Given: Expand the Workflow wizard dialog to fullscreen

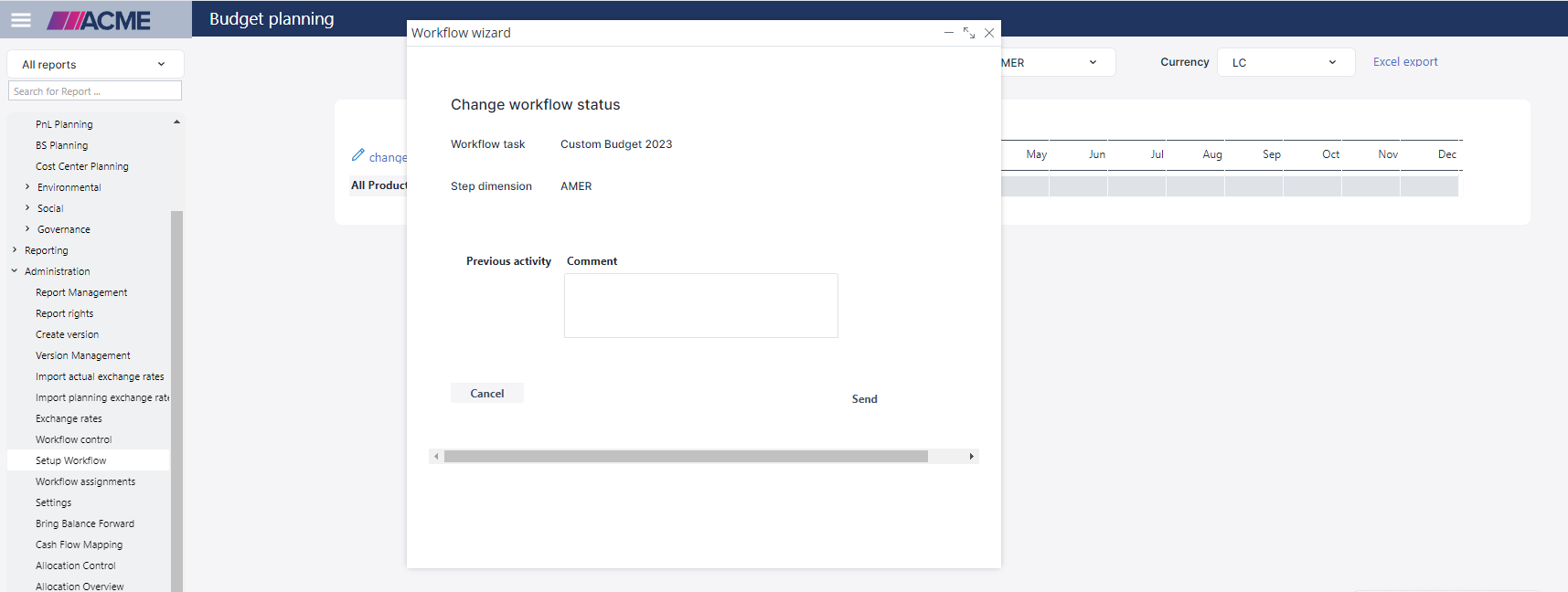Looking at the screenshot, I should coord(969,33).
